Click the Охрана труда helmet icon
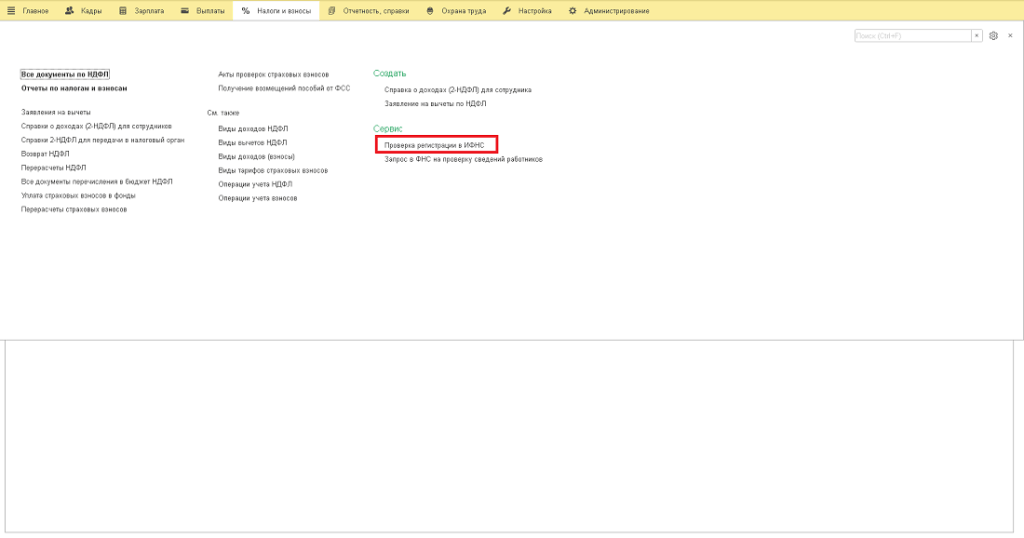The height and width of the screenshot is (538, 1024). point(430,11)
